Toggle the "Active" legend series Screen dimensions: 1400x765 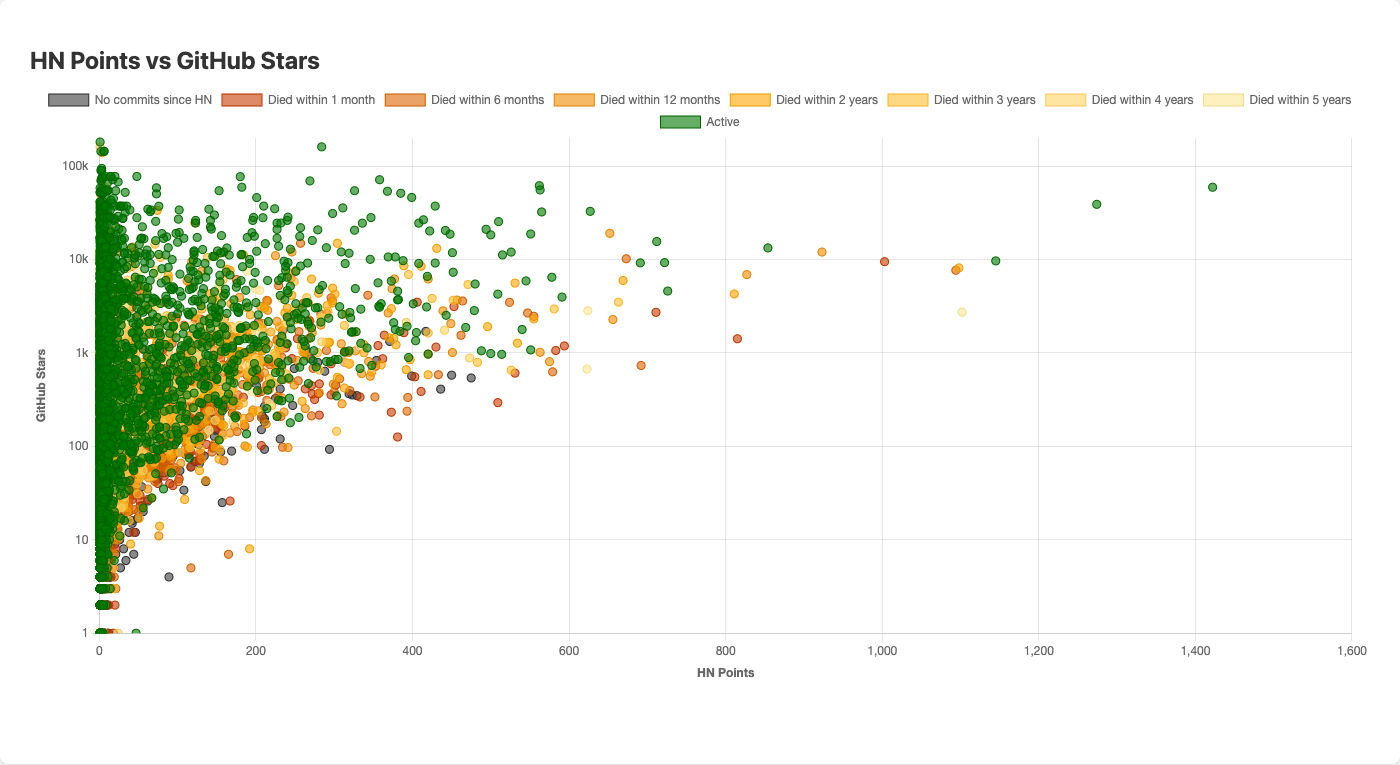tap(700, 121)
